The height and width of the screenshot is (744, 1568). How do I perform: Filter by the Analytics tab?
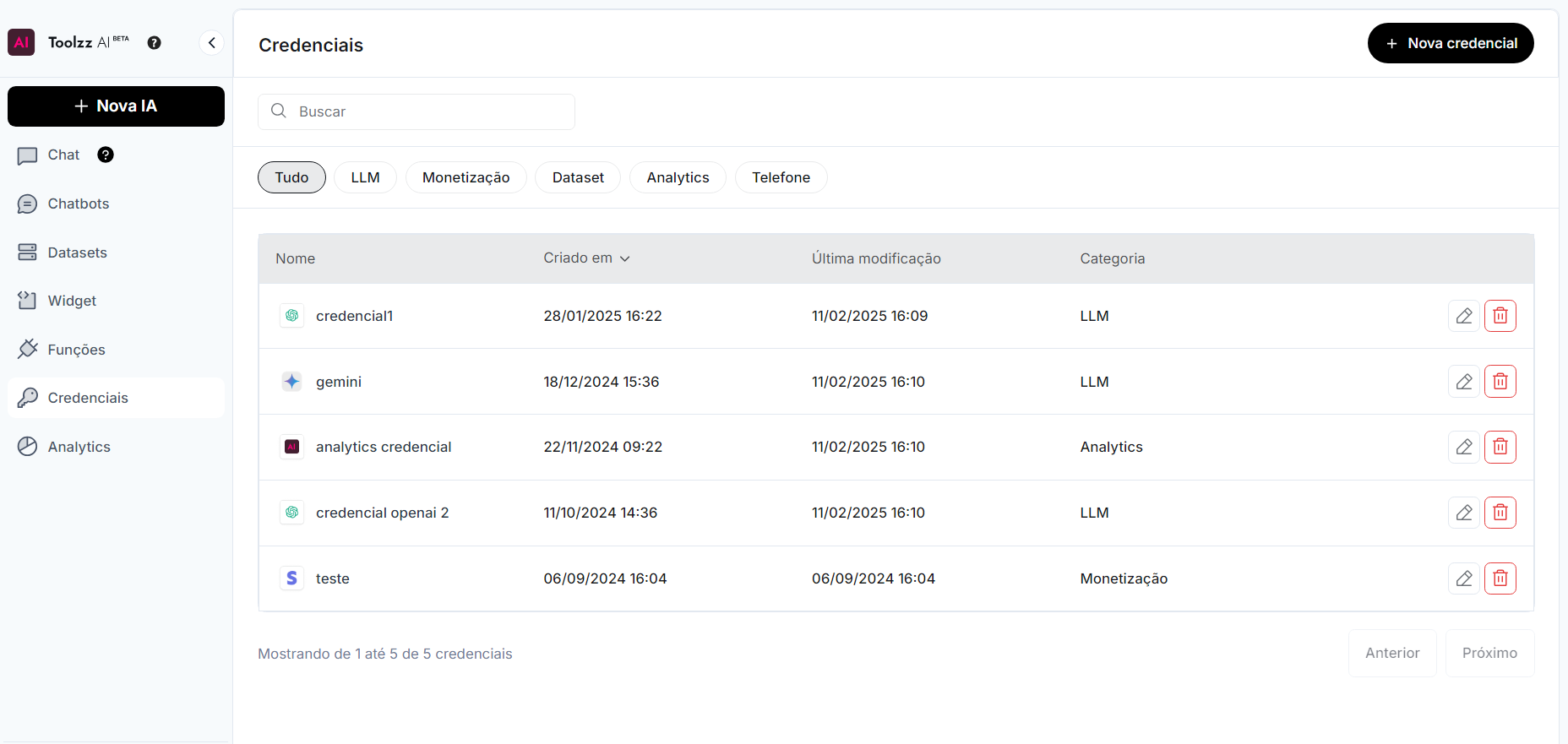click(x=678, y=177)
